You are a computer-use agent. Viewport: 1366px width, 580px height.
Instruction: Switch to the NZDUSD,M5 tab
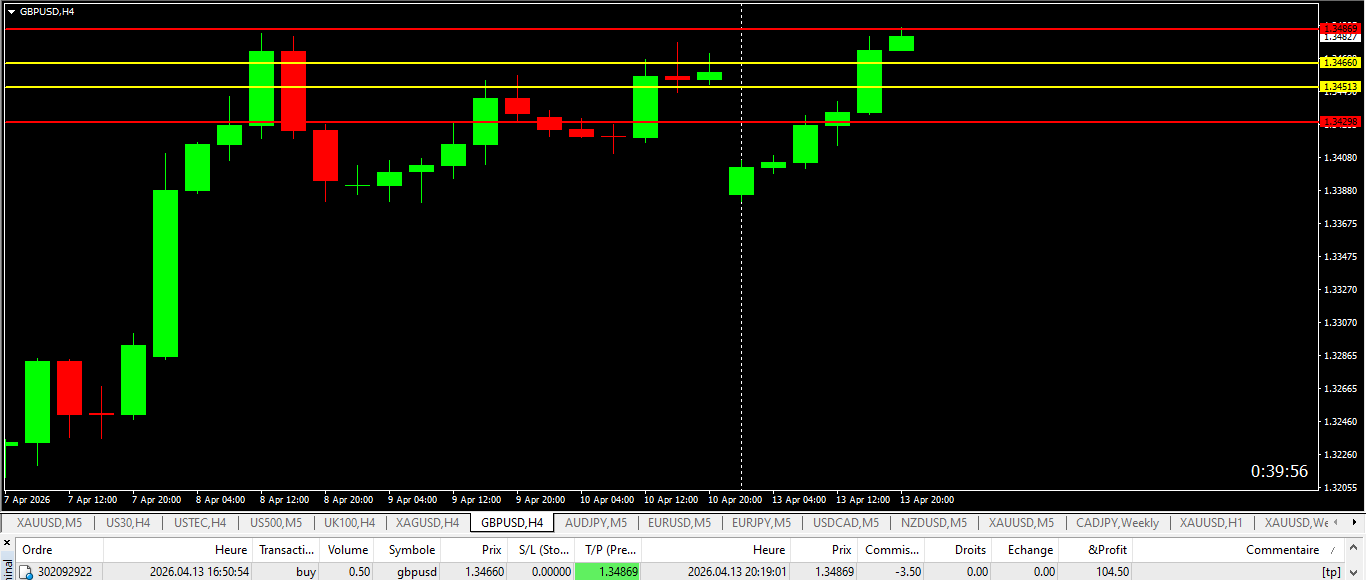pos(933,523)
